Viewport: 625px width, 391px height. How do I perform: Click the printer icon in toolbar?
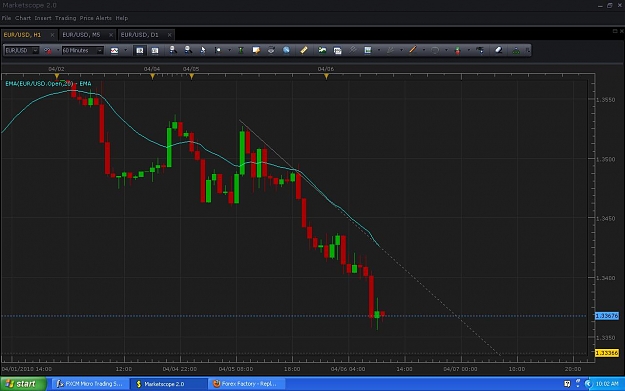(x=271, y=50)
